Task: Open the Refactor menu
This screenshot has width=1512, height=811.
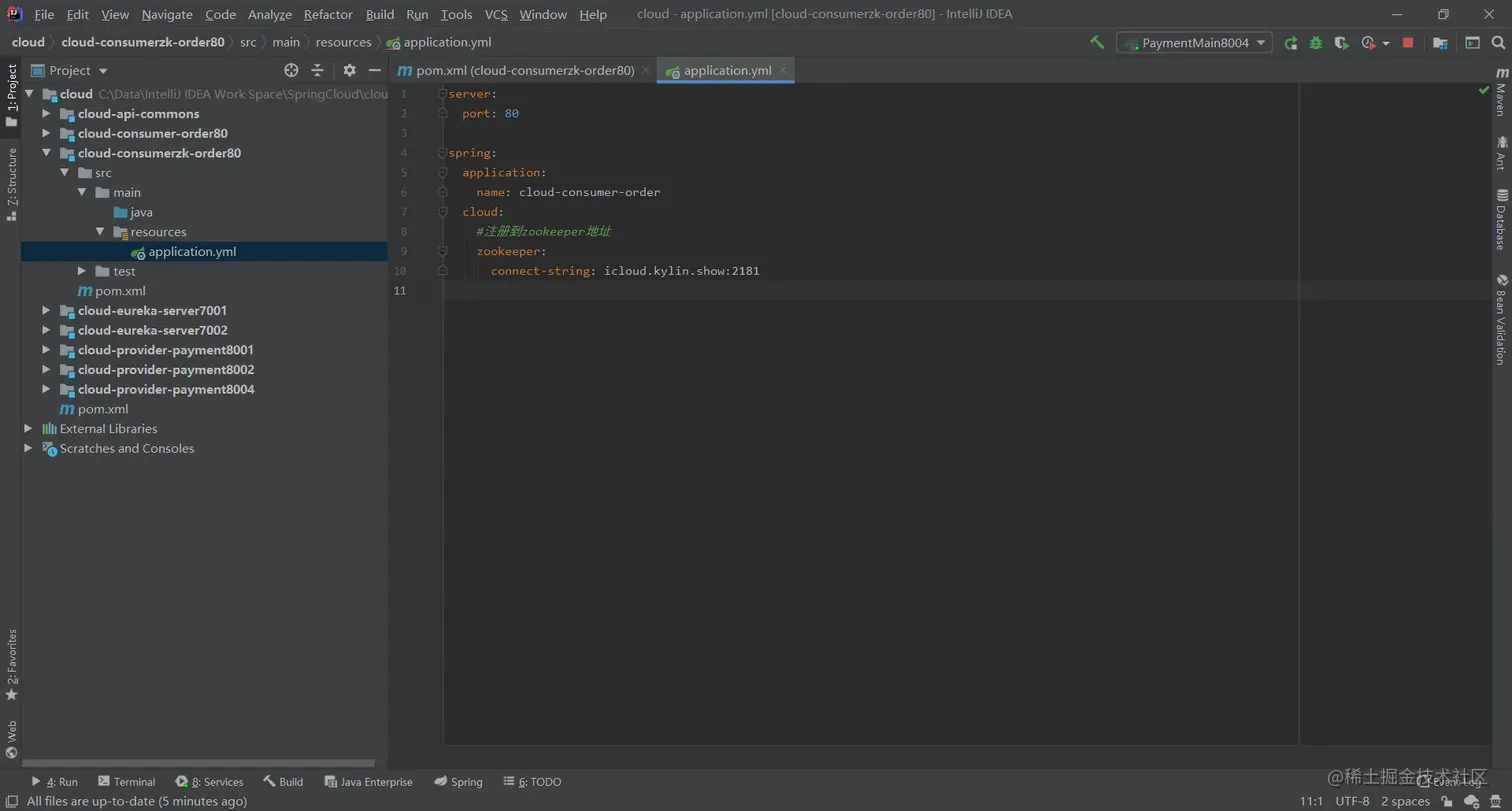Action: point(328,15)
